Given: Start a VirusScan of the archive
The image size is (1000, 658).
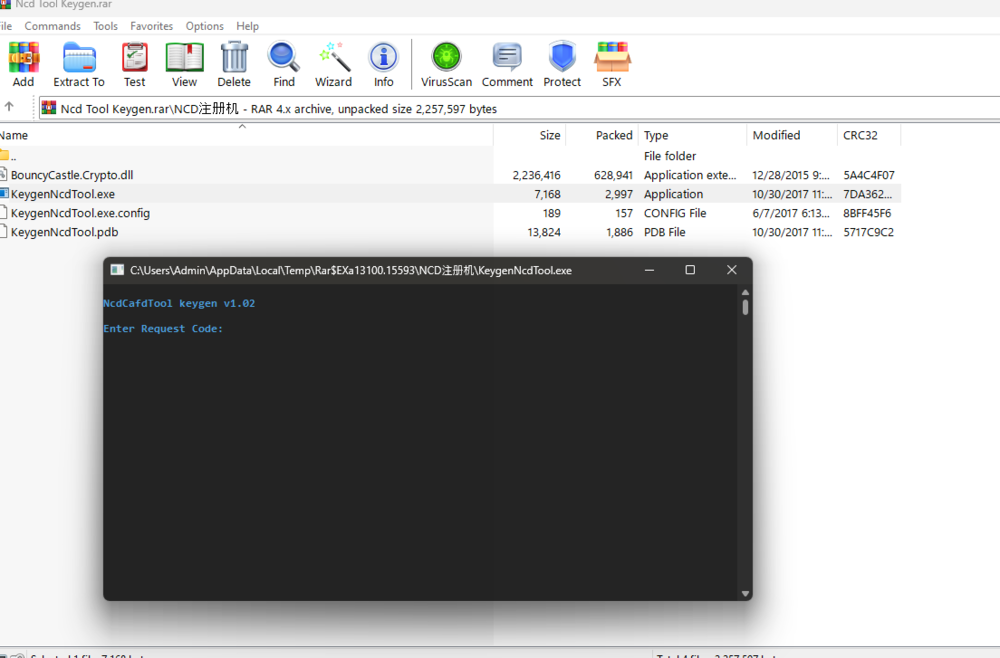Looking at the screenshot, I should tap(446, 60).
